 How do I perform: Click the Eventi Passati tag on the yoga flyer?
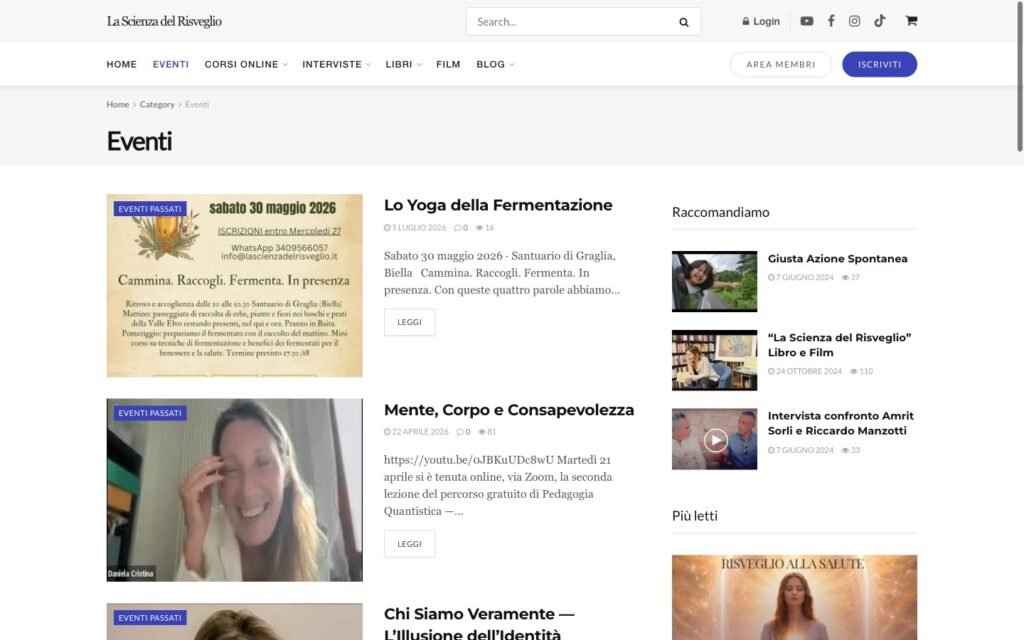(x=150, y=209)
